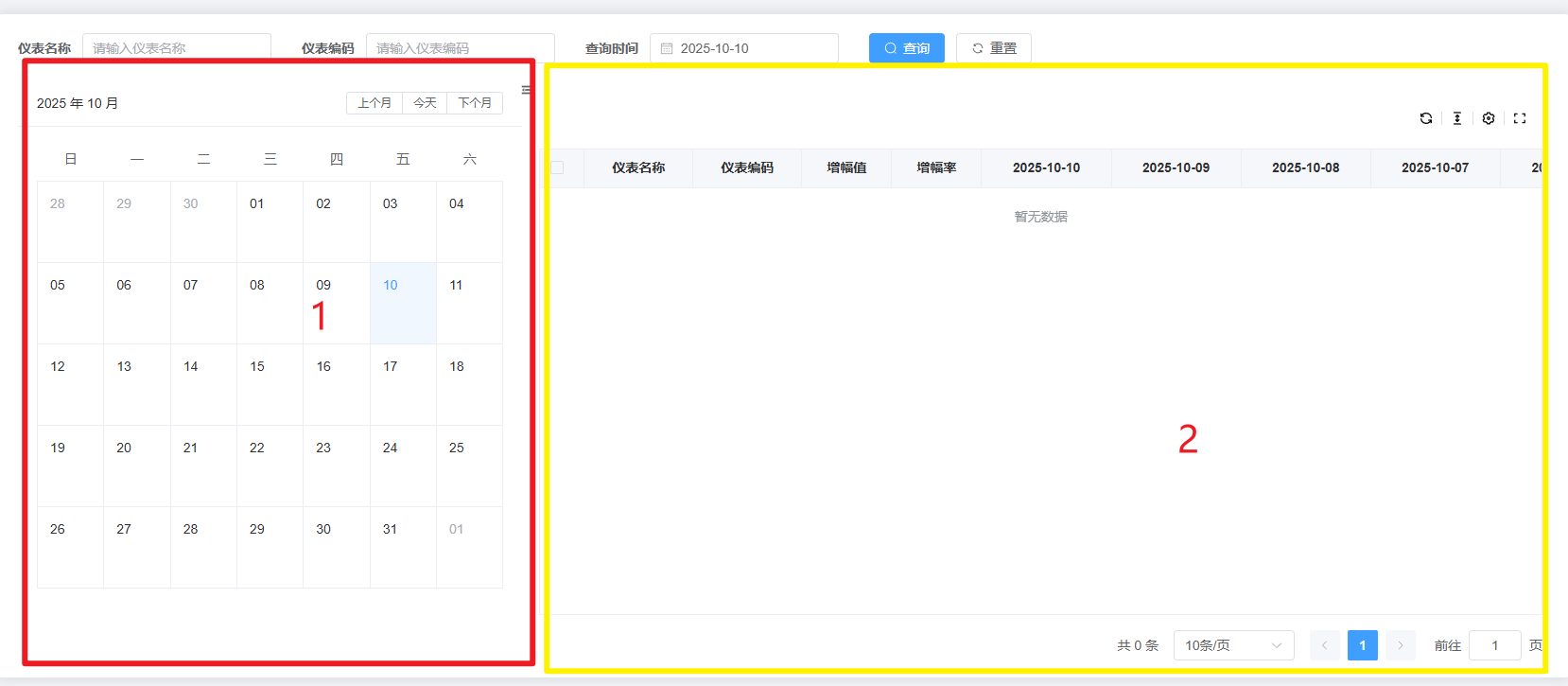Click the previous page arrow
Screen dimensions: 1568x686
pyautogui.click(x=1325, y=645)
